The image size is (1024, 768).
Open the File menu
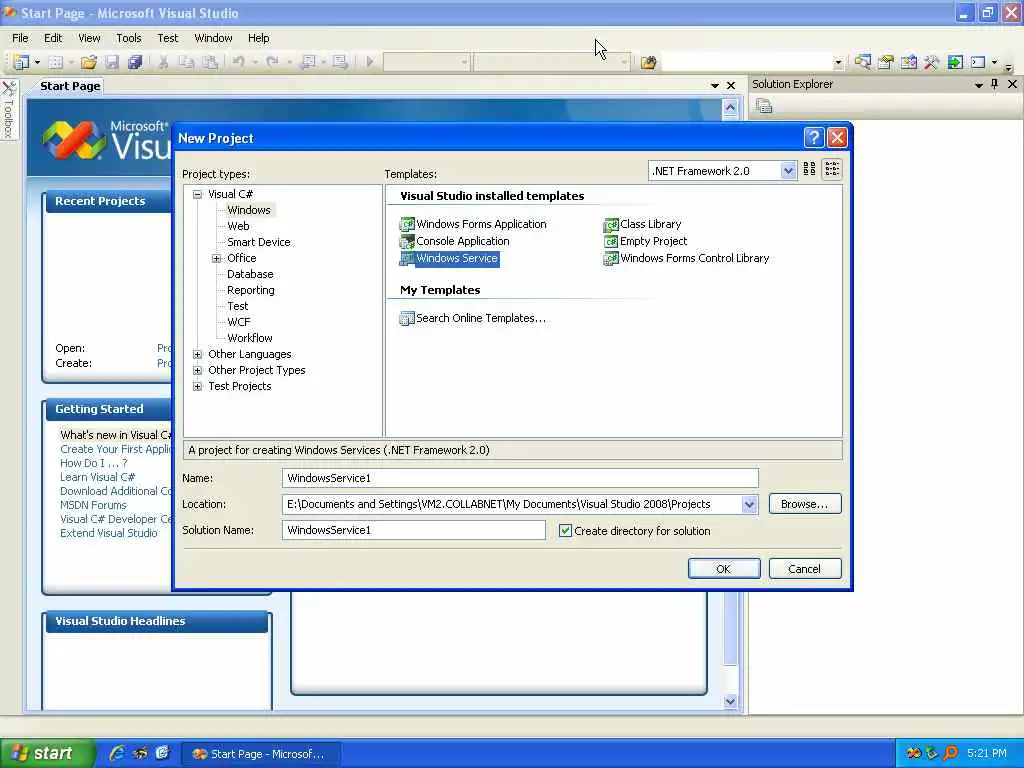coord(20,38)
